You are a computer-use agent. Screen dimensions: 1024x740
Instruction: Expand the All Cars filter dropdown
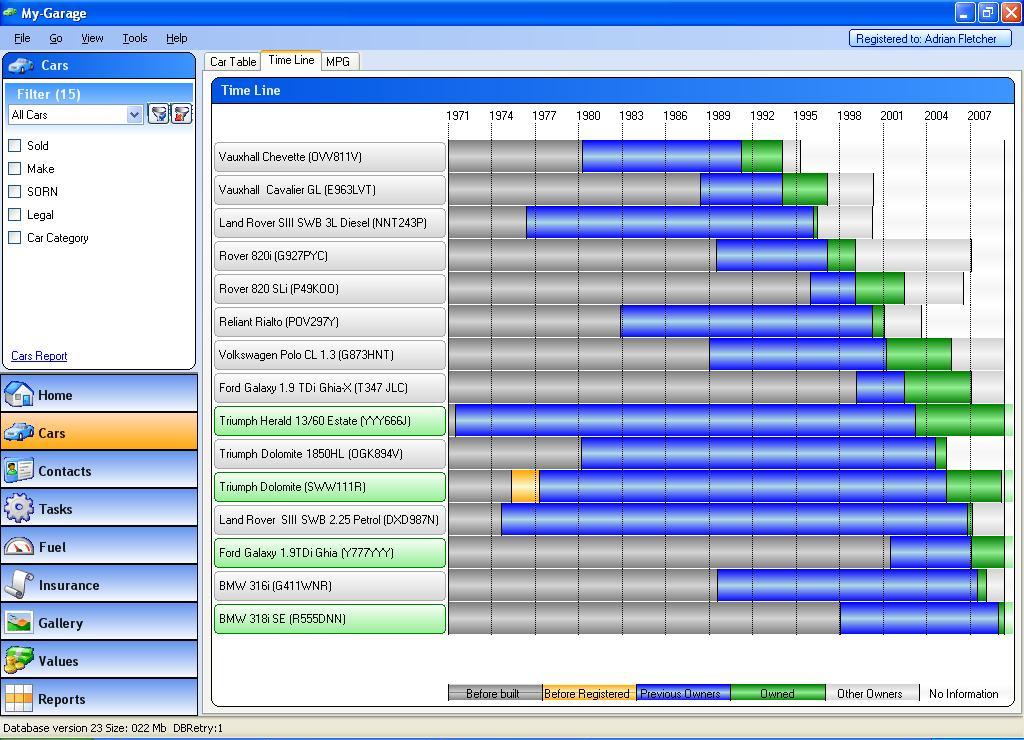coord(135,115)
